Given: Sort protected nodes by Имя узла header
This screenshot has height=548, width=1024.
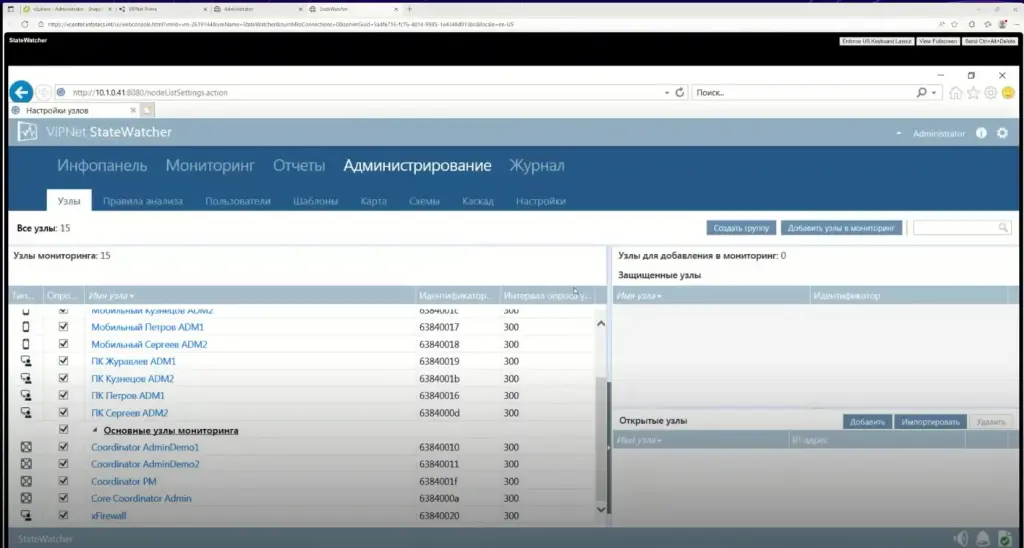Looking at the screenshot, I should [x=639, y=296].
